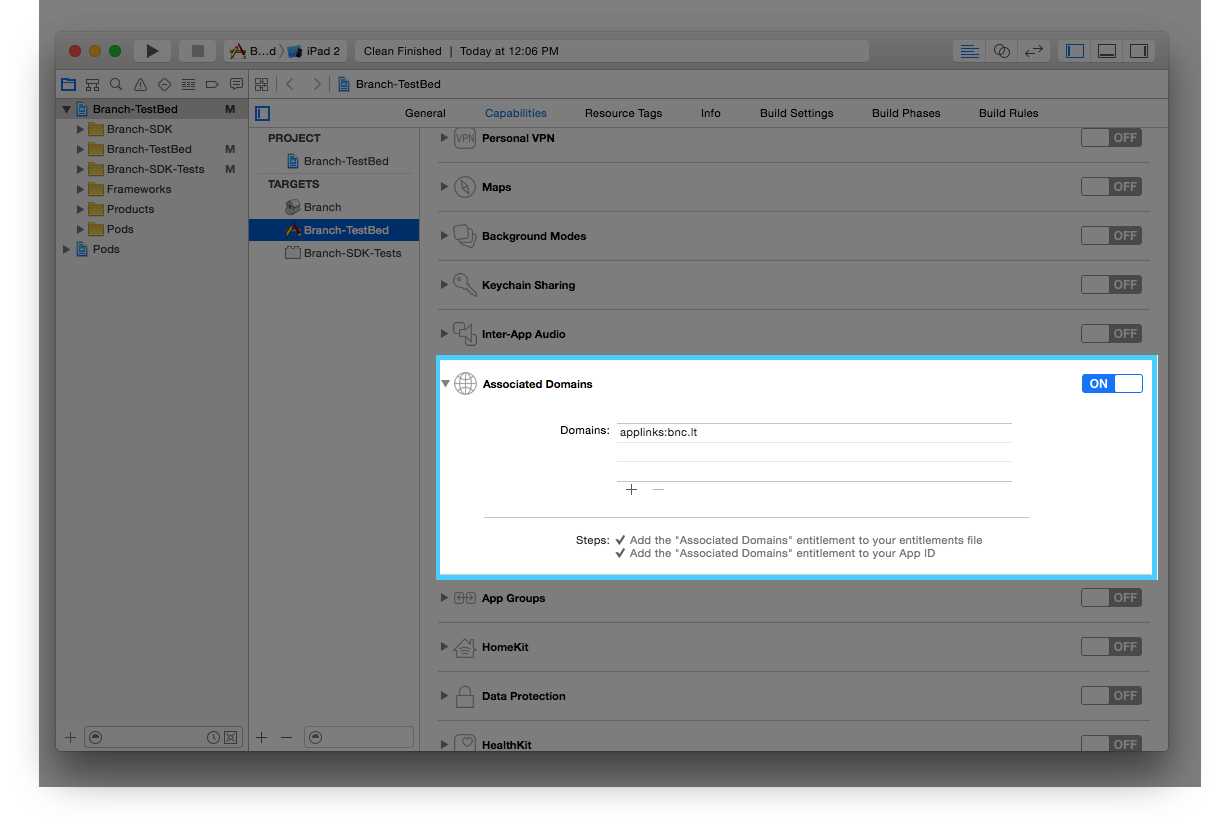Image resolution: width=1224 pixels, height=831 pixels.
Task: Stop the running build
Action: (197, 51)
